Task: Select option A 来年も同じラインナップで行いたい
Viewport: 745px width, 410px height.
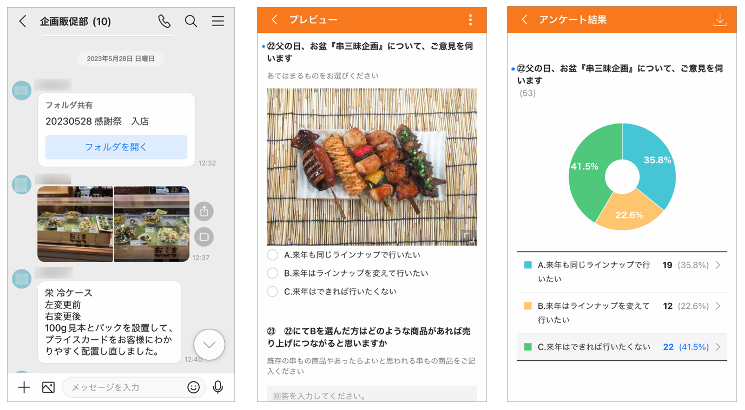Action: click(273, 255)
